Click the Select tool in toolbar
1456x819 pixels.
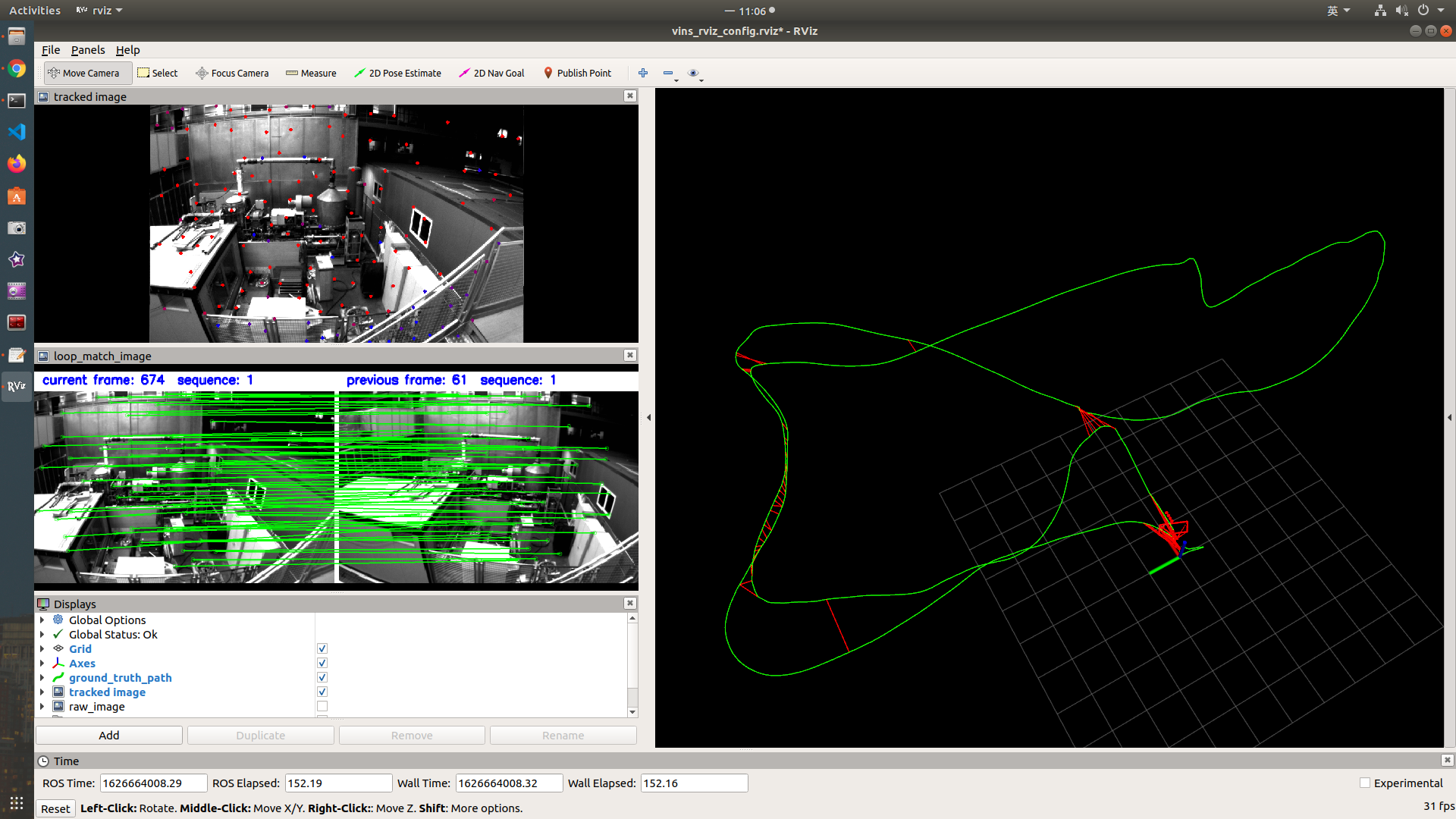[158, 73]
